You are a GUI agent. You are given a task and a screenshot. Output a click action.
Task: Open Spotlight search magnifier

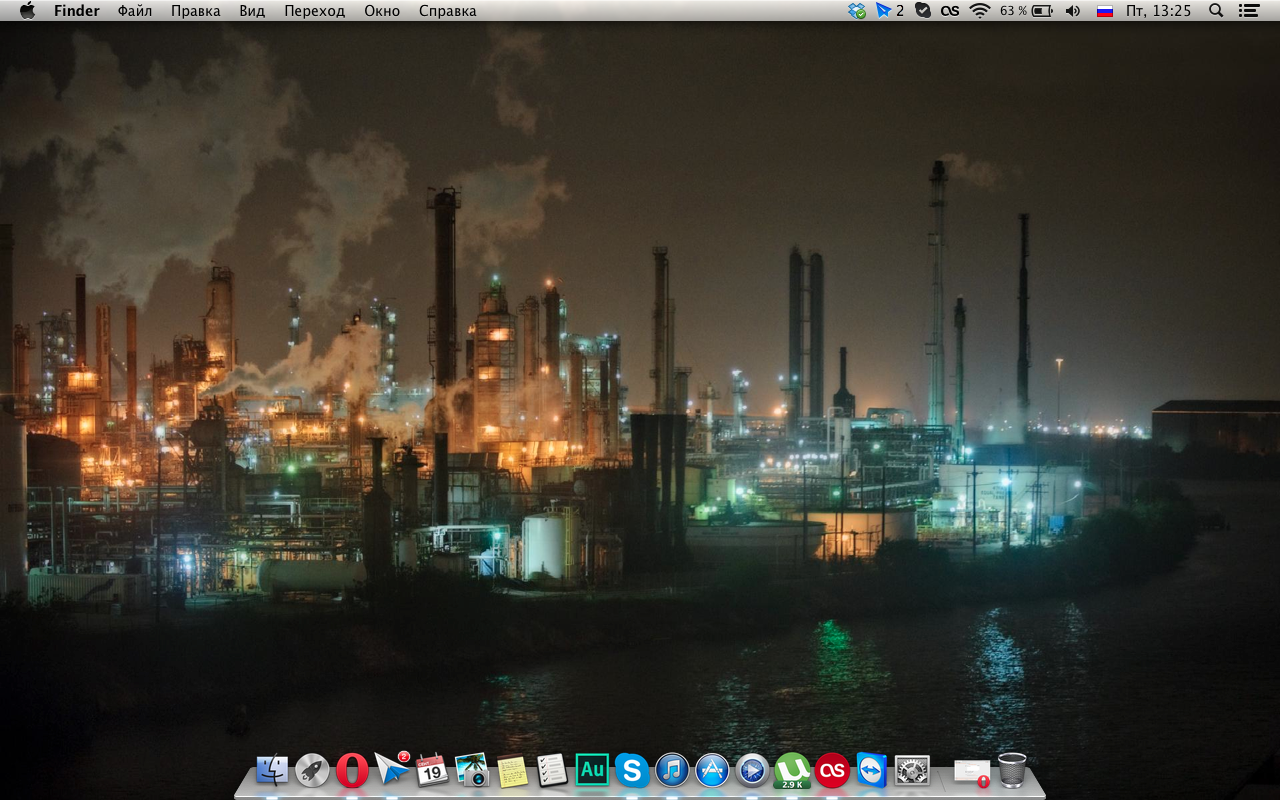click(x=1216, y=11)
